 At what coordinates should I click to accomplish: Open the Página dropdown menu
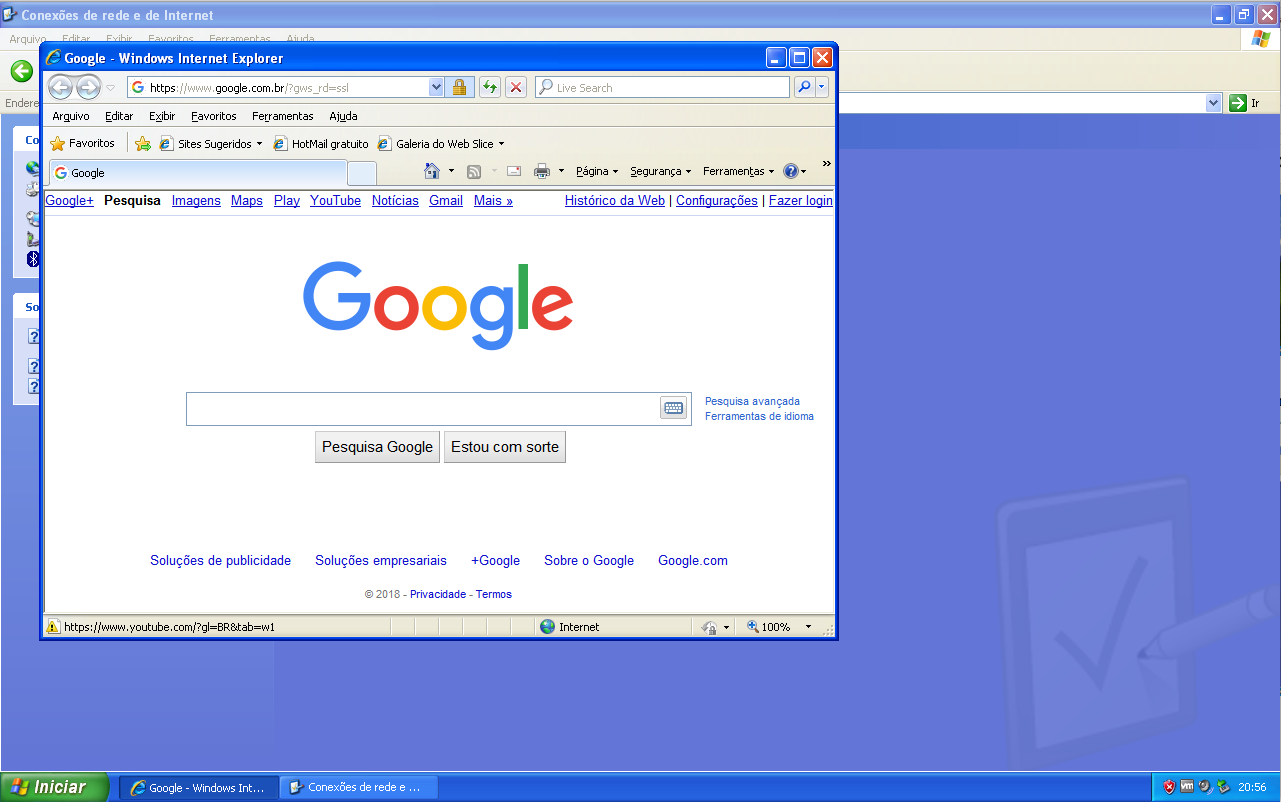pos(597,171)
